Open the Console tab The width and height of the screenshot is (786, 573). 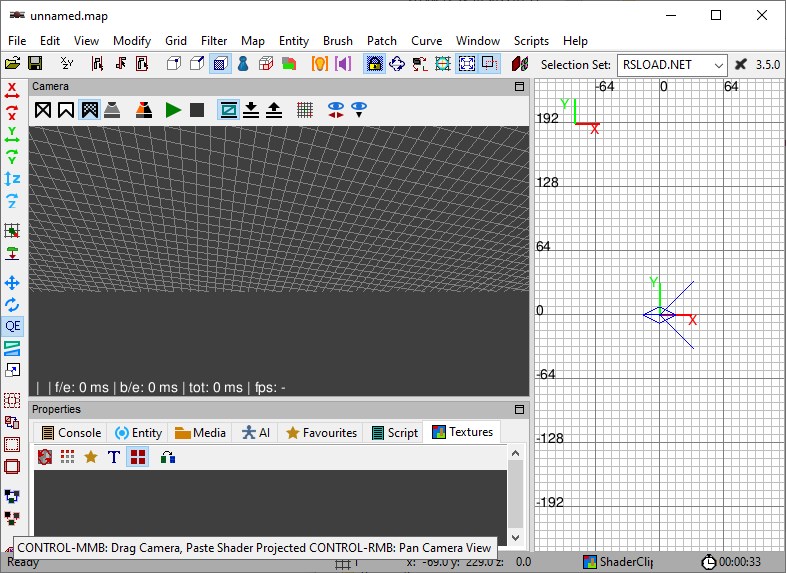[71, 433]
